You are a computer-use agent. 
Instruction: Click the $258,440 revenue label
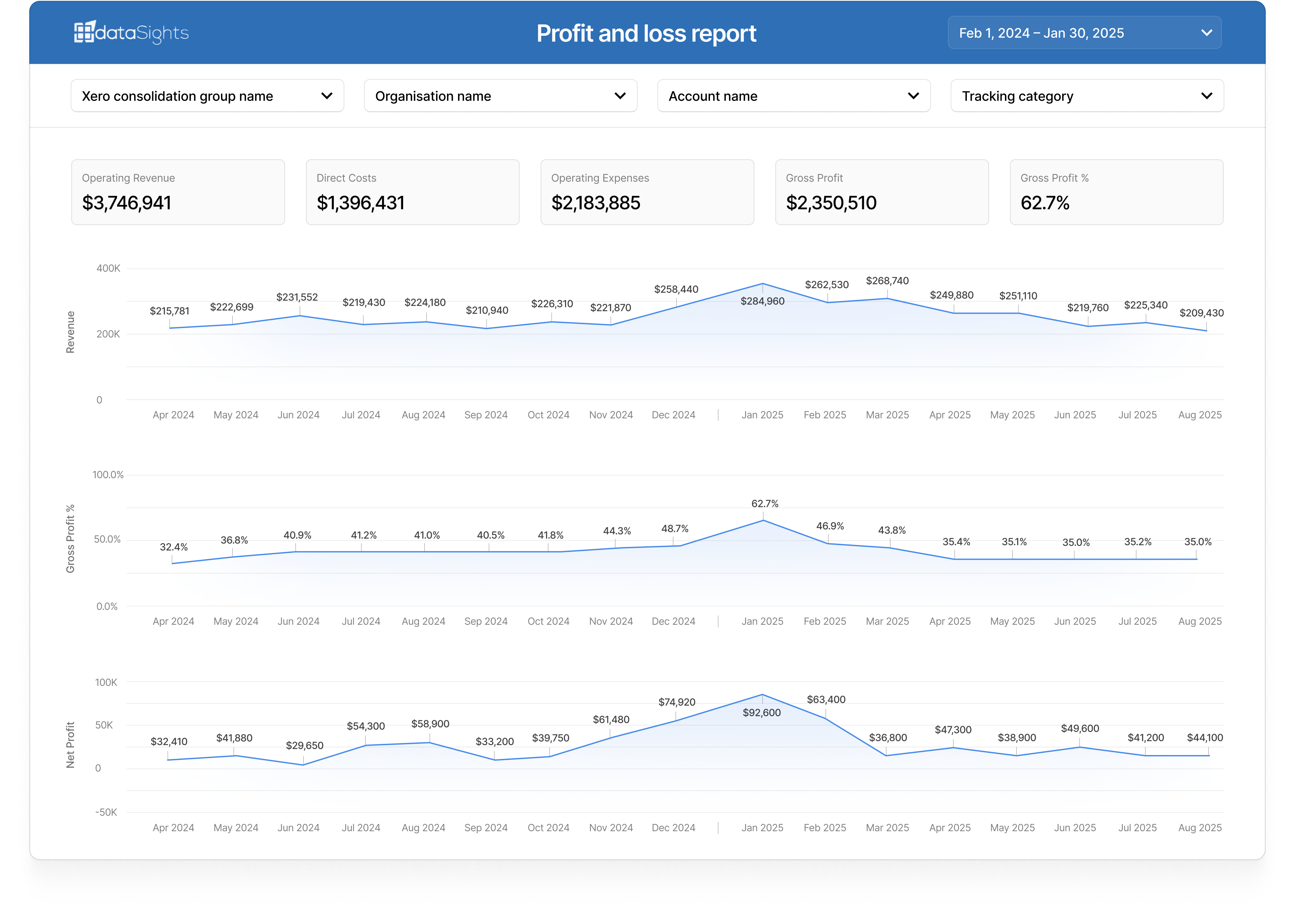coord(676,289)
